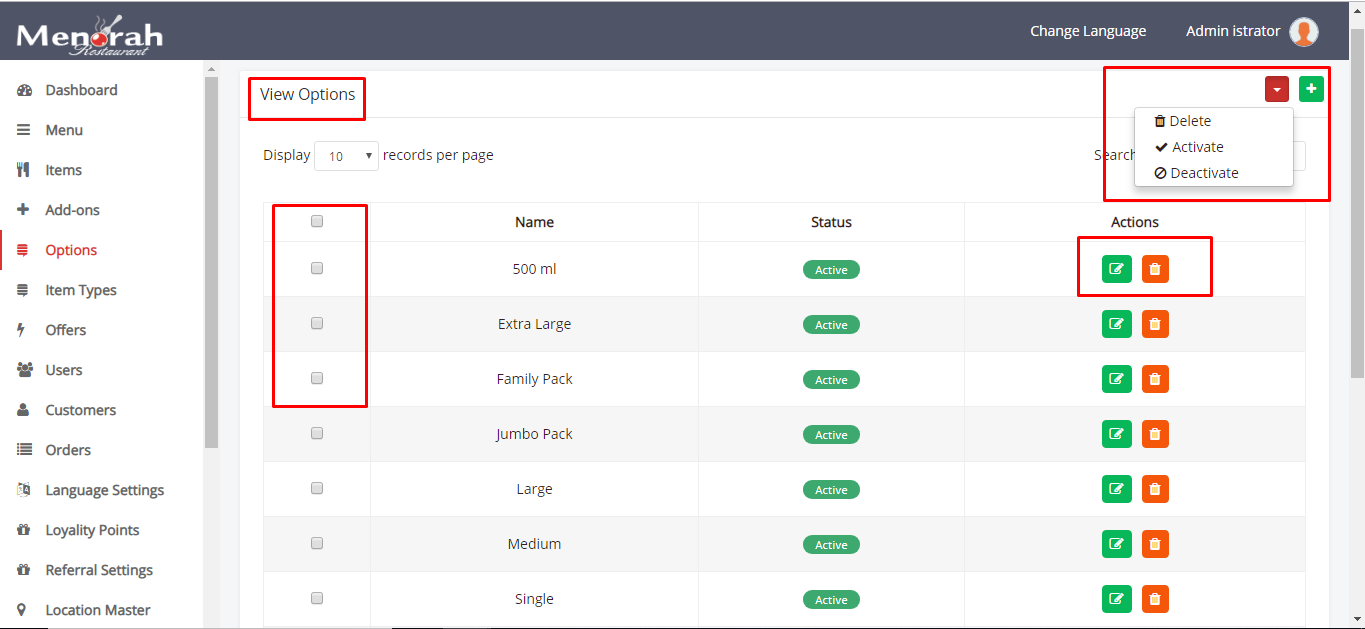Viewport: 1365px width, 629px height.
Task: Go to Dashboard in the sidebar
Action: point(81,90)
